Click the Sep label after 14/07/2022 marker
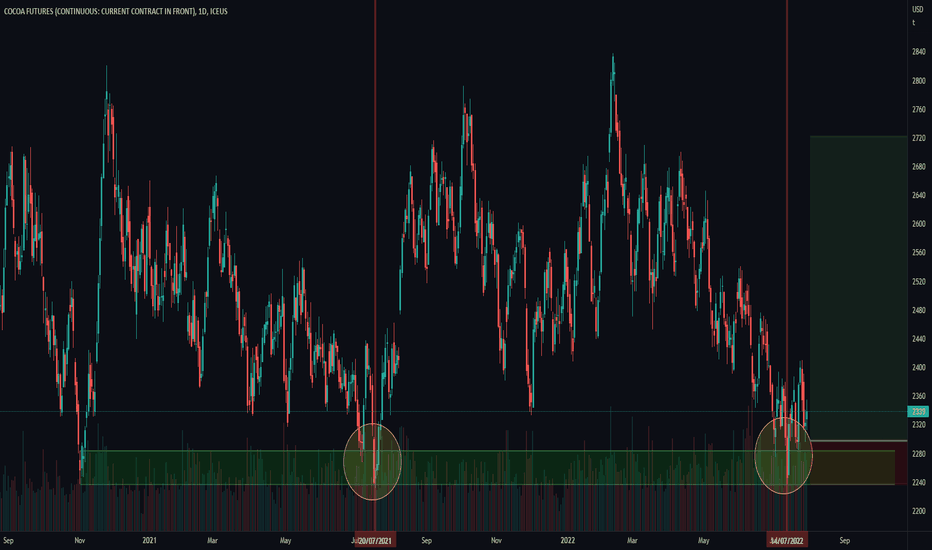Viewport: 932px width, 550px height. pyautogui.click(x=845, y=540)
